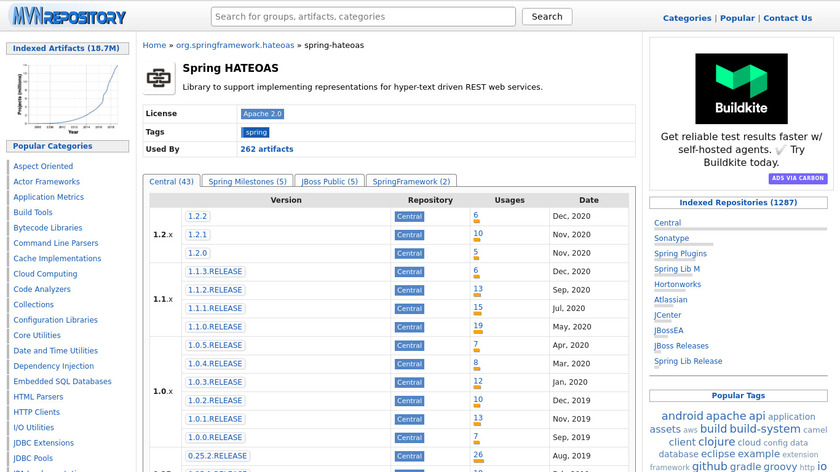
Task: Click Central badge for version 1.2.2
Action: coord(409,216)
